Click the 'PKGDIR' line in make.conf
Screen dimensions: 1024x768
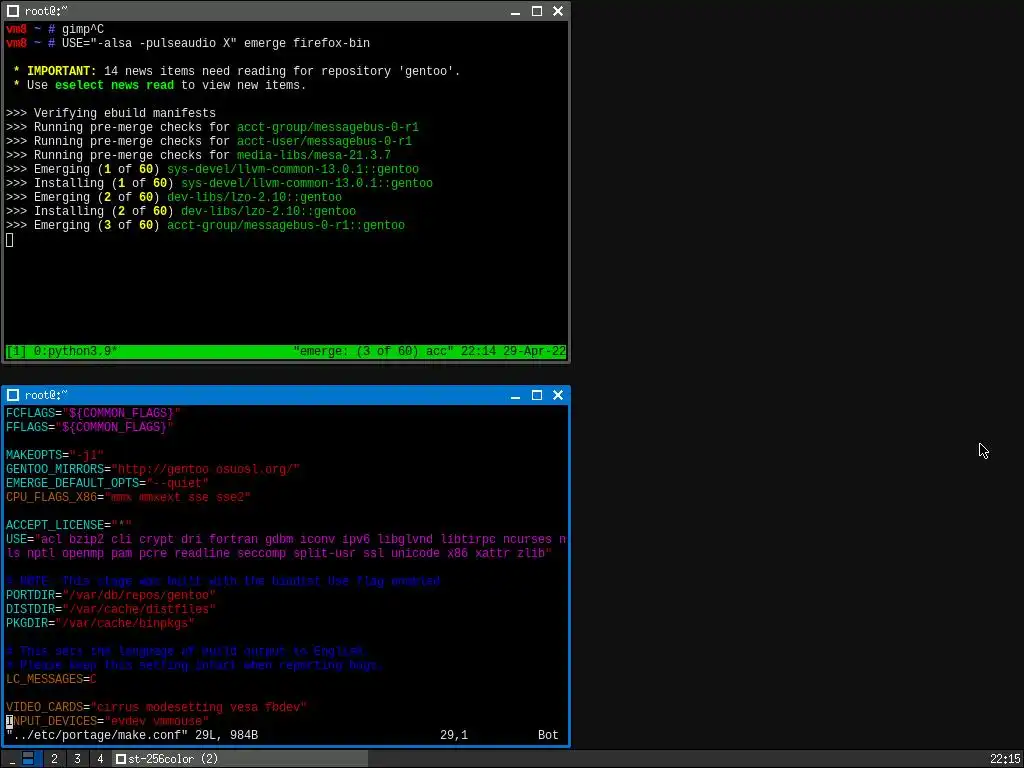101,624
